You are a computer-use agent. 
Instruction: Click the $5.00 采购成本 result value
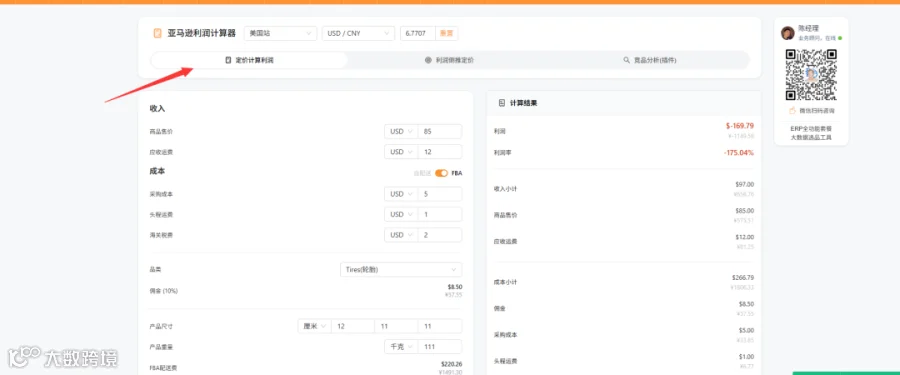(746, 330)
